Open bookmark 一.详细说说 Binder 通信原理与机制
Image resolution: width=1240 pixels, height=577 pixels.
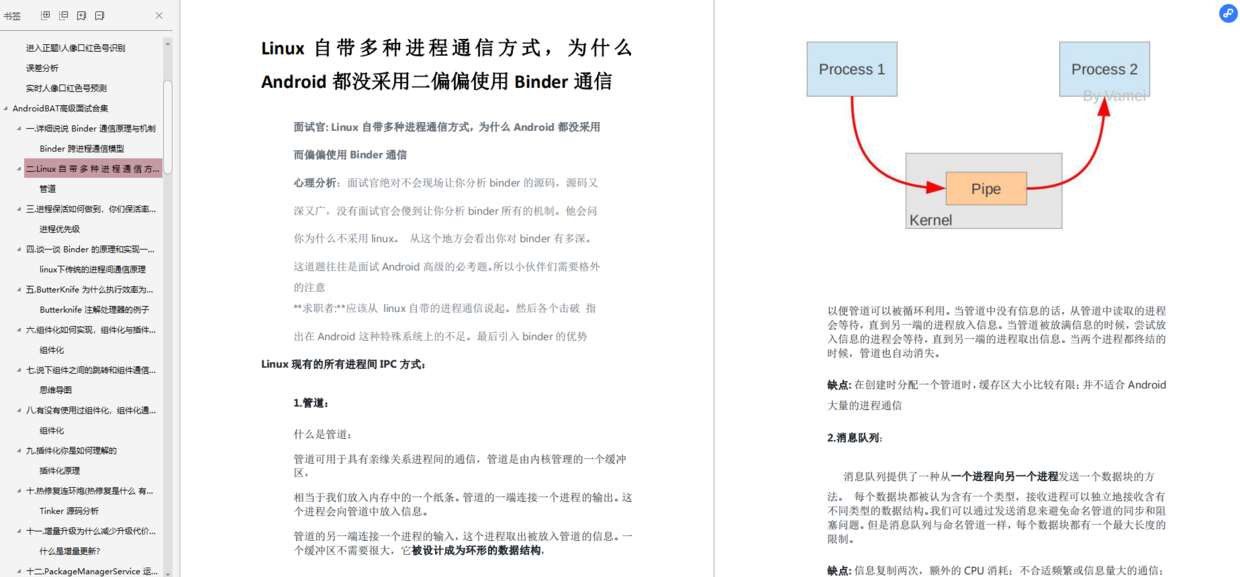(91, 128)
